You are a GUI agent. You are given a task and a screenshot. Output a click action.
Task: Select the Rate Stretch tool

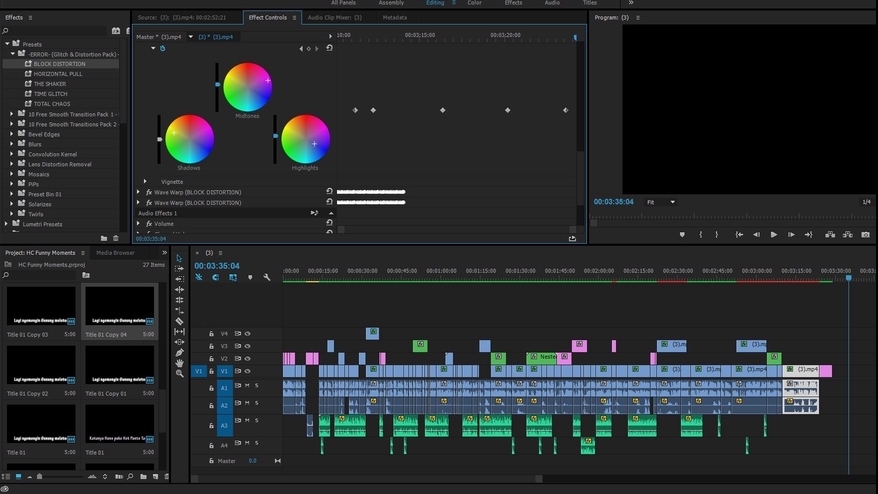coord(179,310)
